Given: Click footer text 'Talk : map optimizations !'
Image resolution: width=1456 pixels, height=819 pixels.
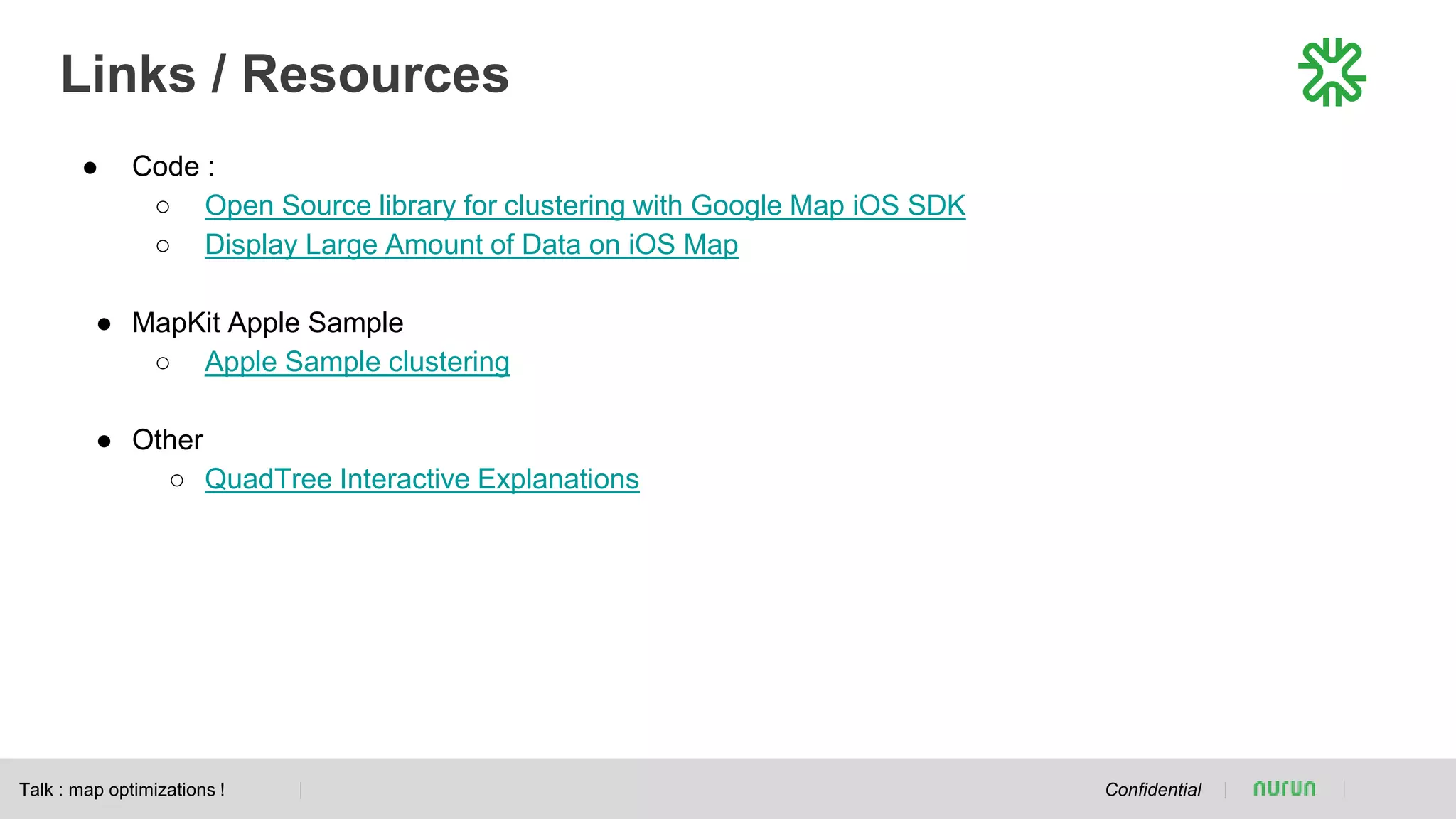Looking at the screenshot, I should coord(122,790).
